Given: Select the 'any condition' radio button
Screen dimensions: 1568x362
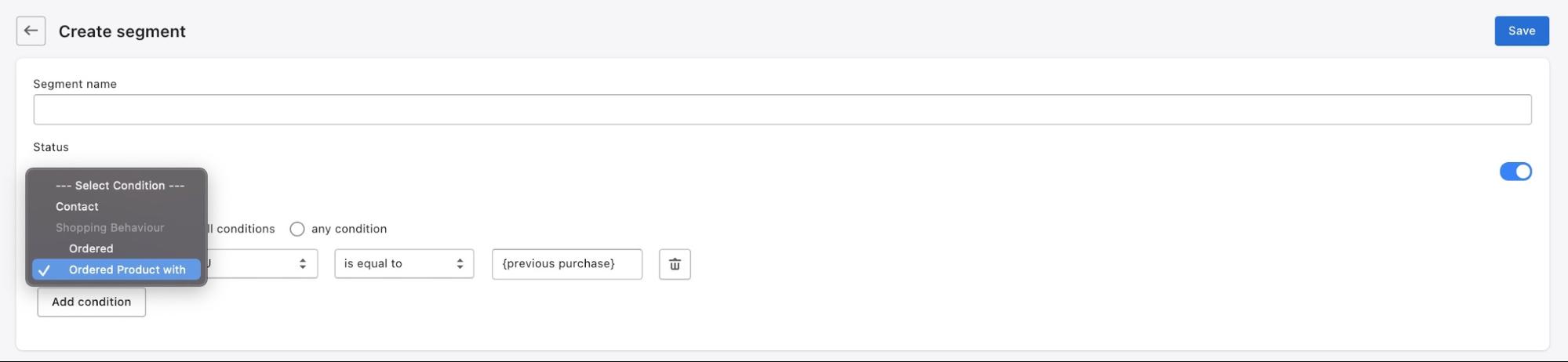Looking at the screenshot, I should tap(297, 229).
